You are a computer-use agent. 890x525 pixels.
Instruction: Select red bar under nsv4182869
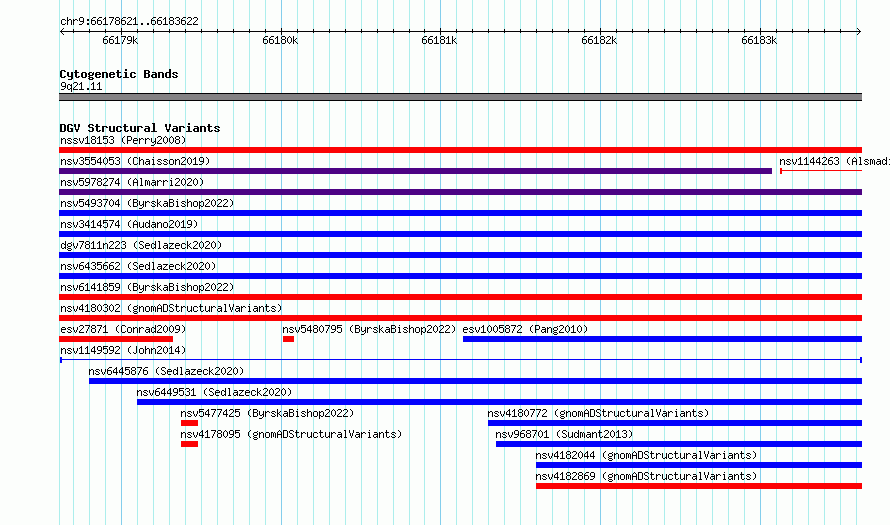point(699,486)
